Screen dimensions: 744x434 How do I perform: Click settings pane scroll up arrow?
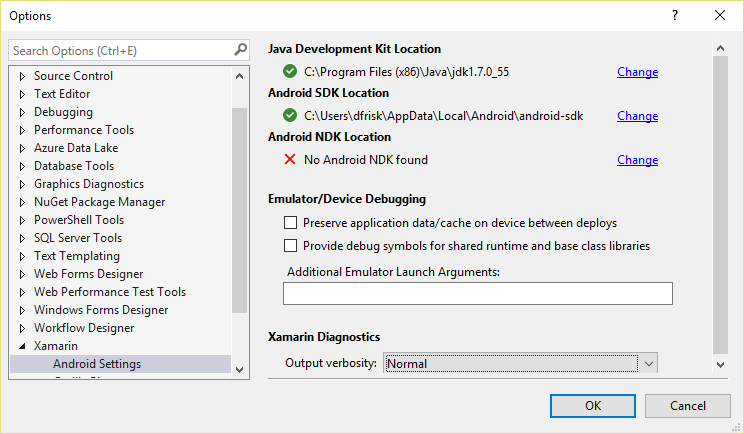pyautogui.click(x=720, y=48)
